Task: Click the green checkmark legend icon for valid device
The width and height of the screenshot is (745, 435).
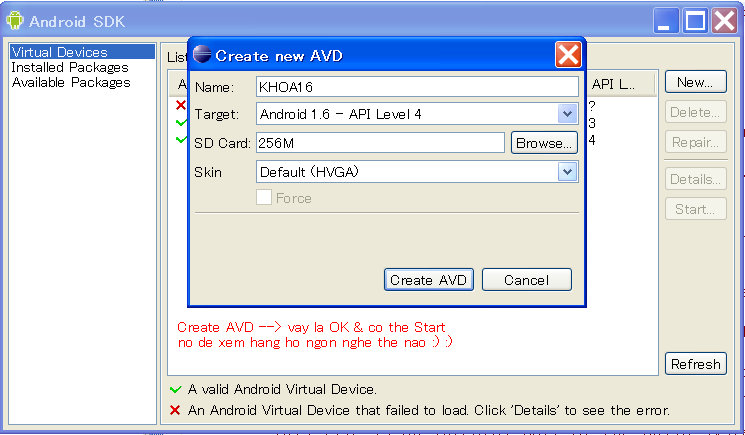Action: 176,389
